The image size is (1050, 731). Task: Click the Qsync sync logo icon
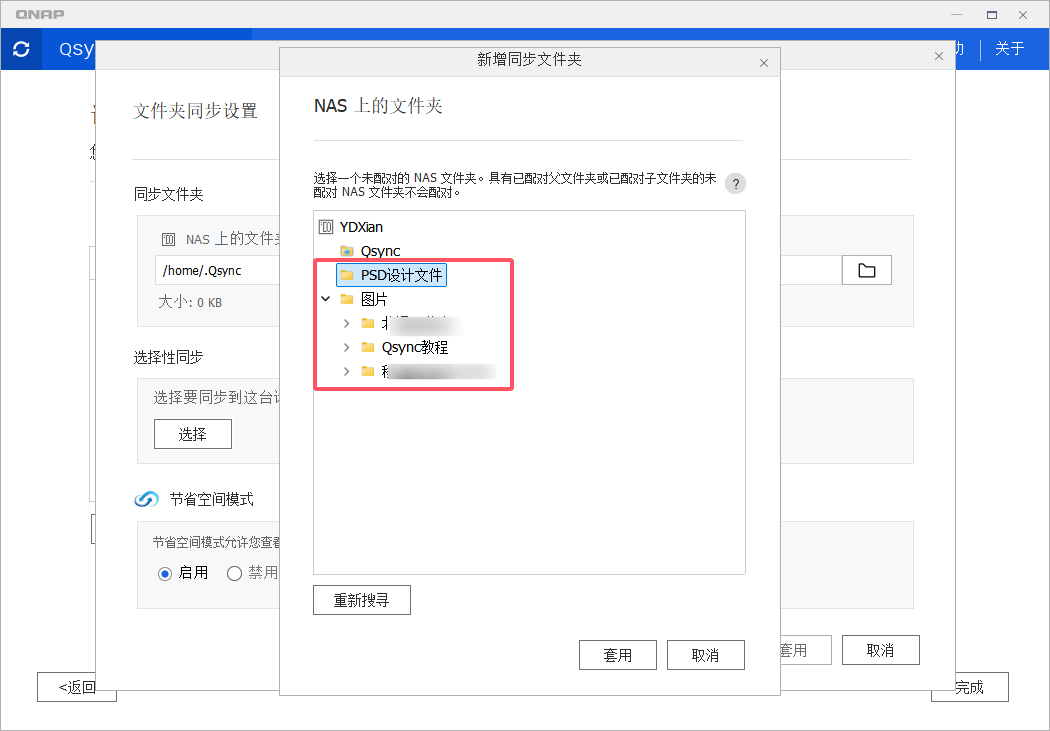point(21,49)
